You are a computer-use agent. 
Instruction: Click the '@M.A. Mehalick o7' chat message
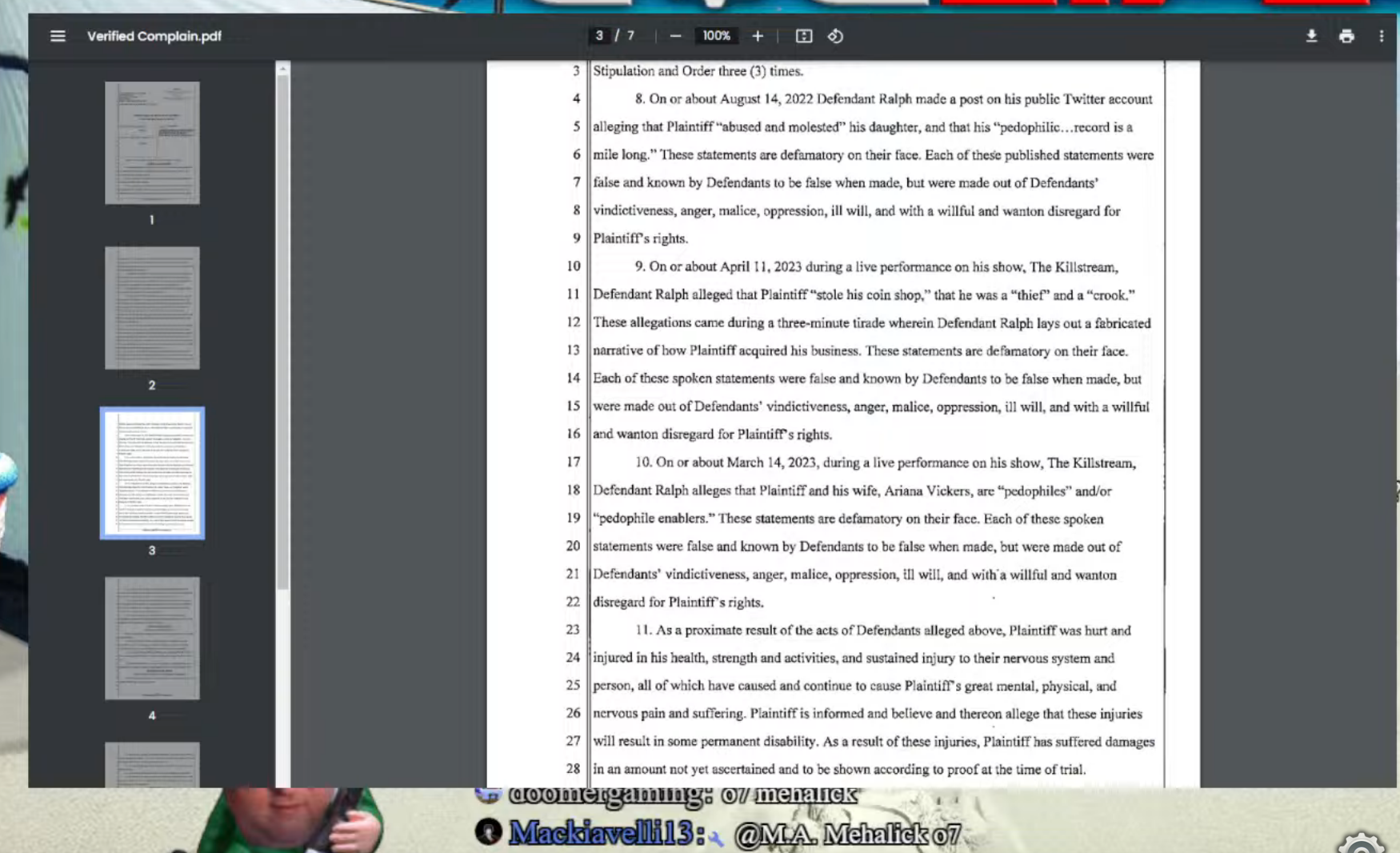tap(847, 835)
